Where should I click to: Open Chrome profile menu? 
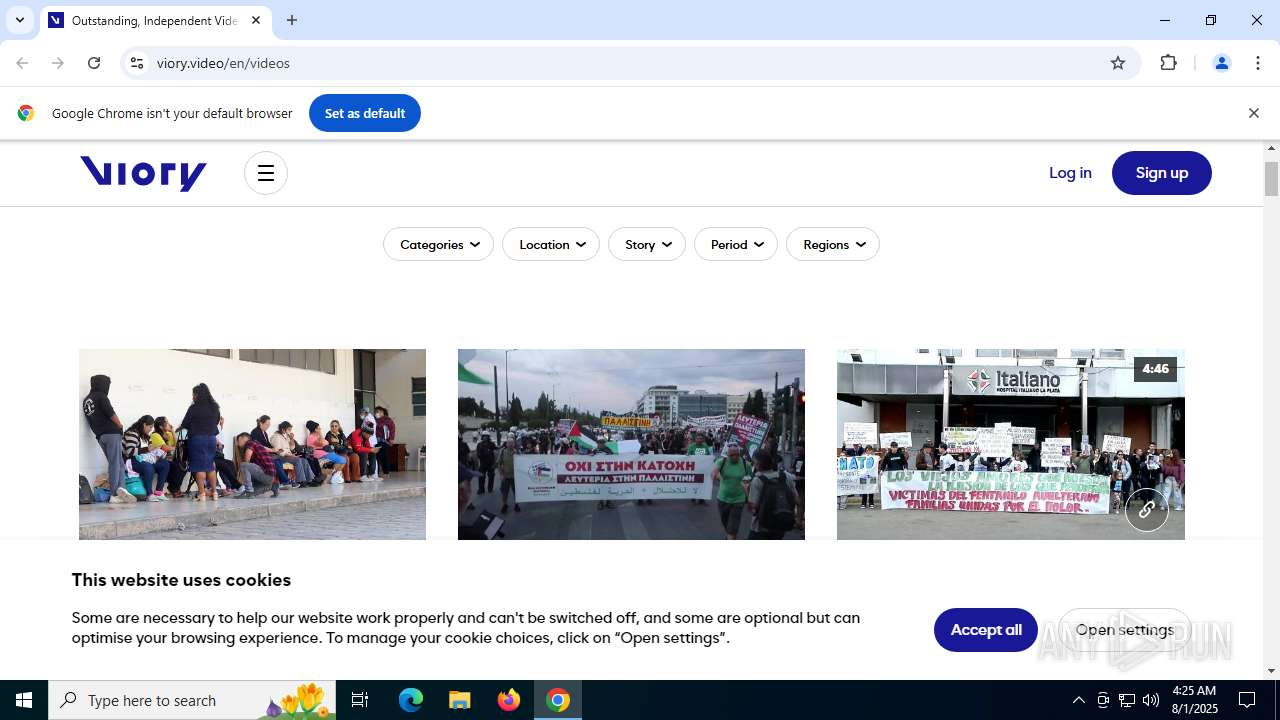[1221, 63]
